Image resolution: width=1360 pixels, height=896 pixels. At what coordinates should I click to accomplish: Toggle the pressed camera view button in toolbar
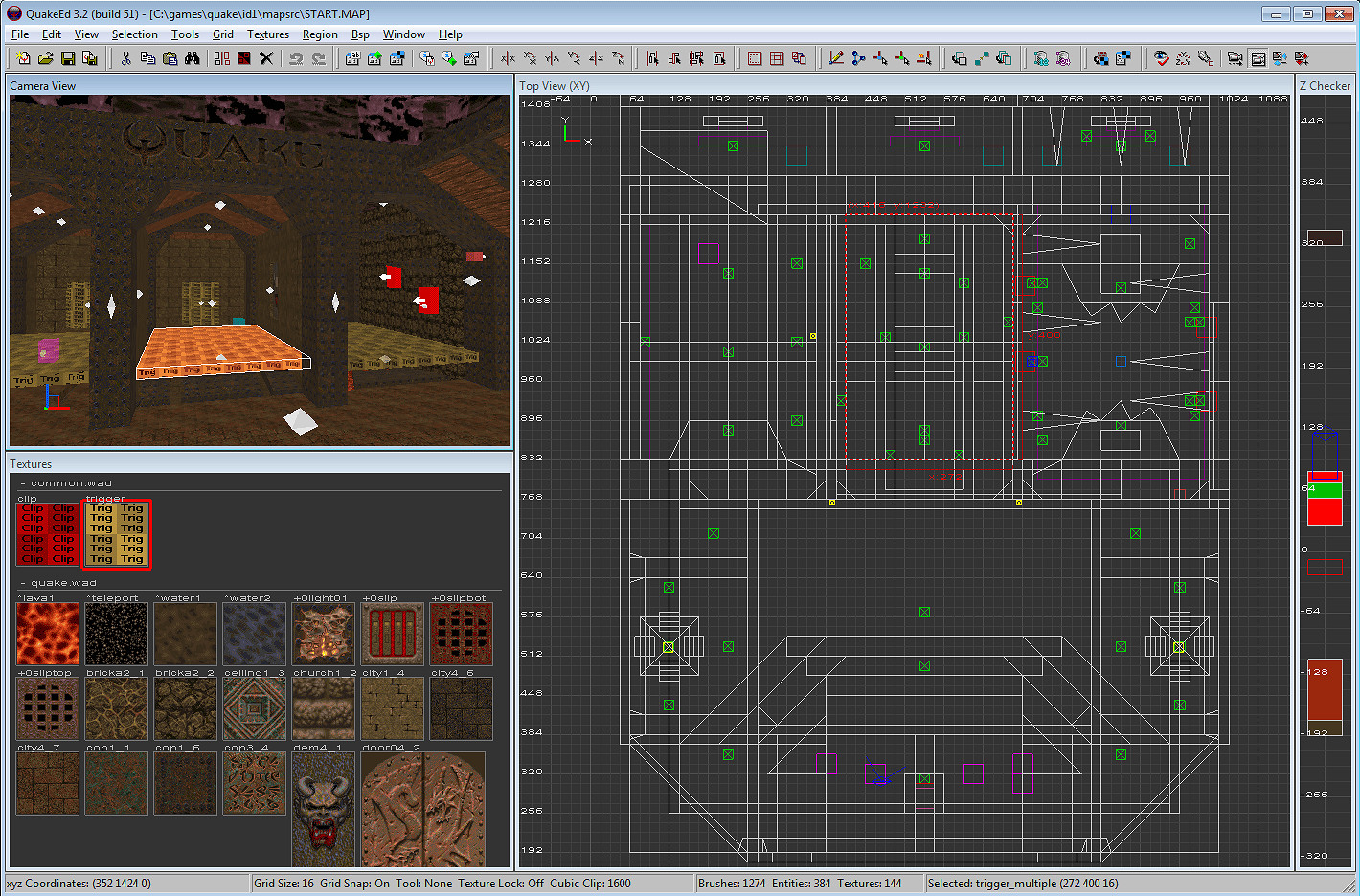tap(1258, 58)
